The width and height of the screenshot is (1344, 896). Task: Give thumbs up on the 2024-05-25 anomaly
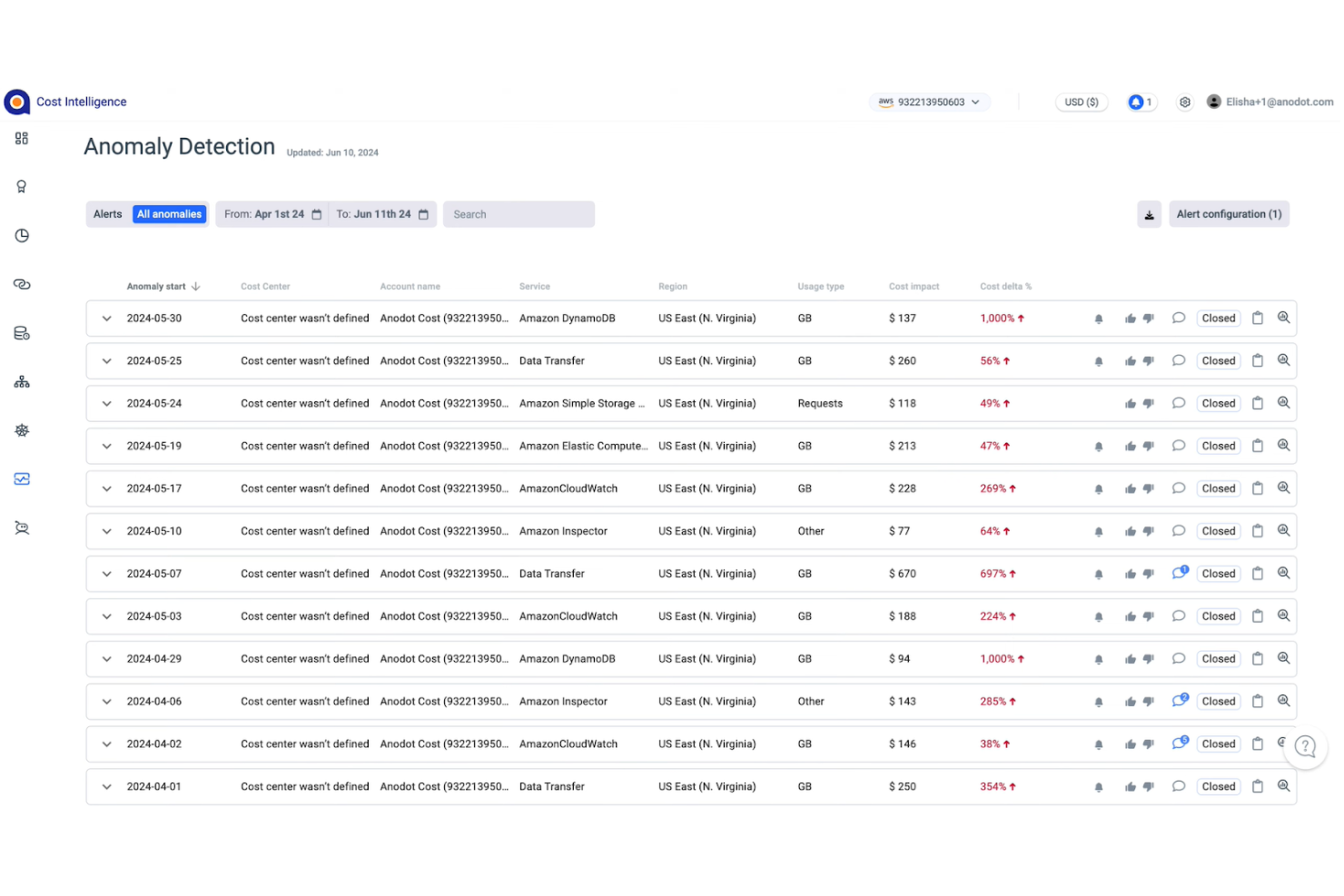[x=1130, y=360]
